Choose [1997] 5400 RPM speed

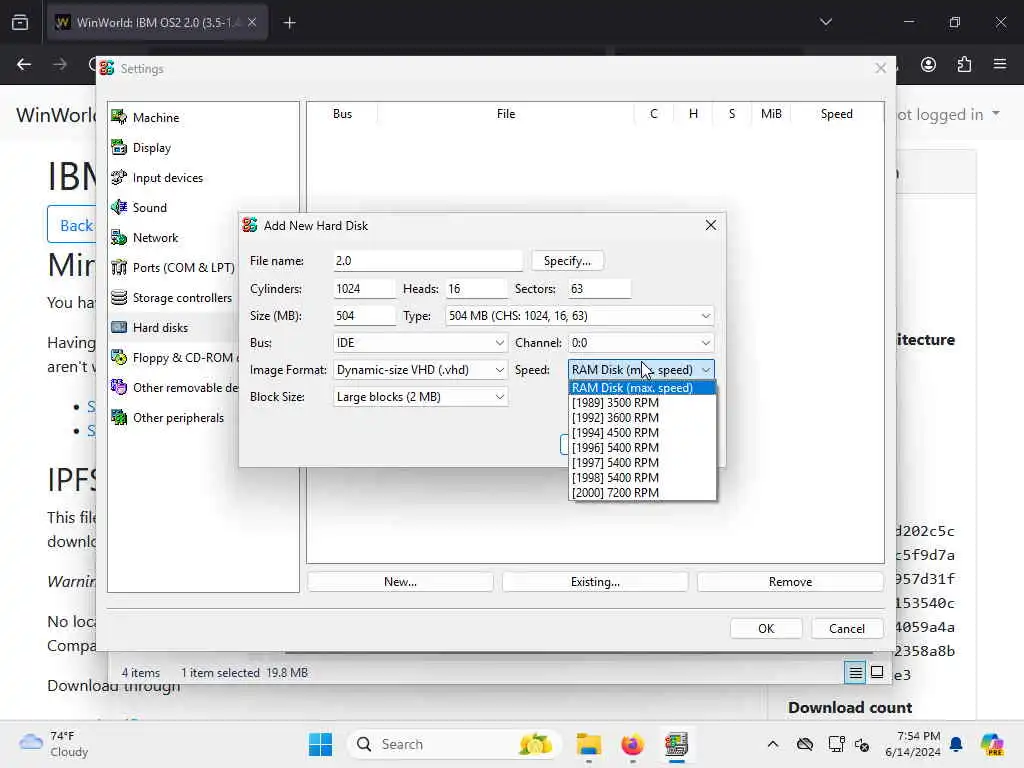click(642, 463)
